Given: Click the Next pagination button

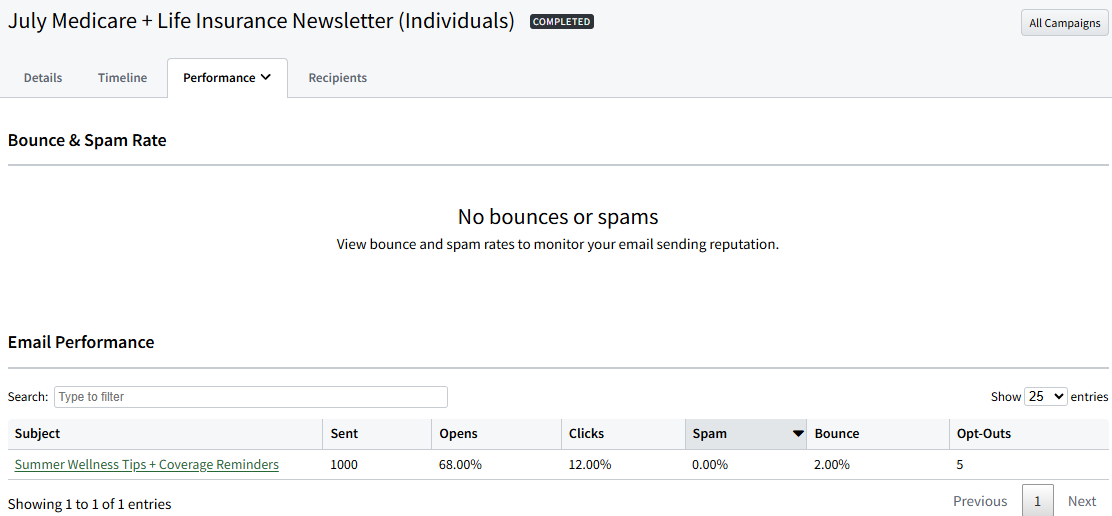Looking at the screenshot, I should tap(1082, 501).
